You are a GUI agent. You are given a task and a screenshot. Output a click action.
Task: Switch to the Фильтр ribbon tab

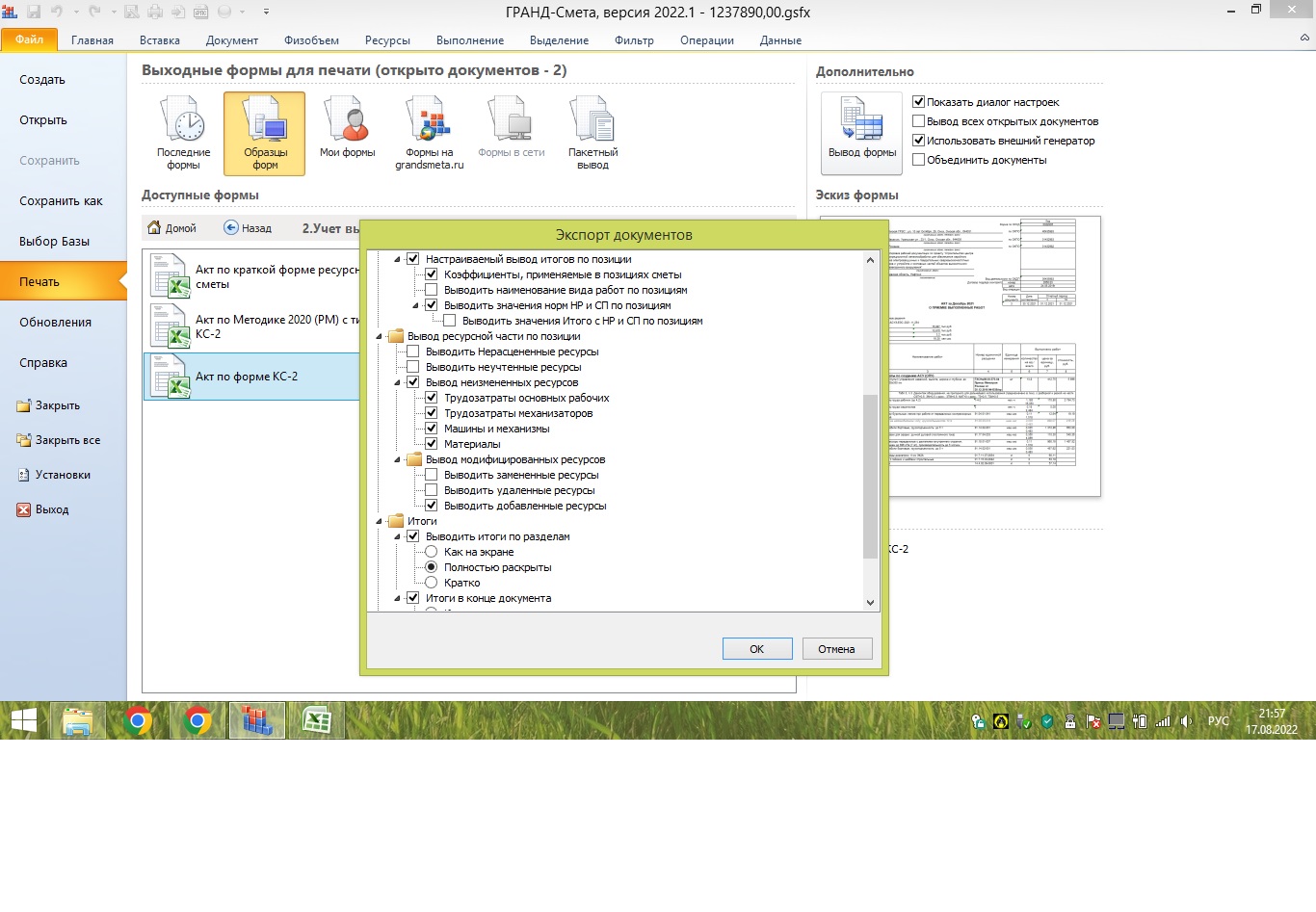pyautogui.click(x=634, y=40)
